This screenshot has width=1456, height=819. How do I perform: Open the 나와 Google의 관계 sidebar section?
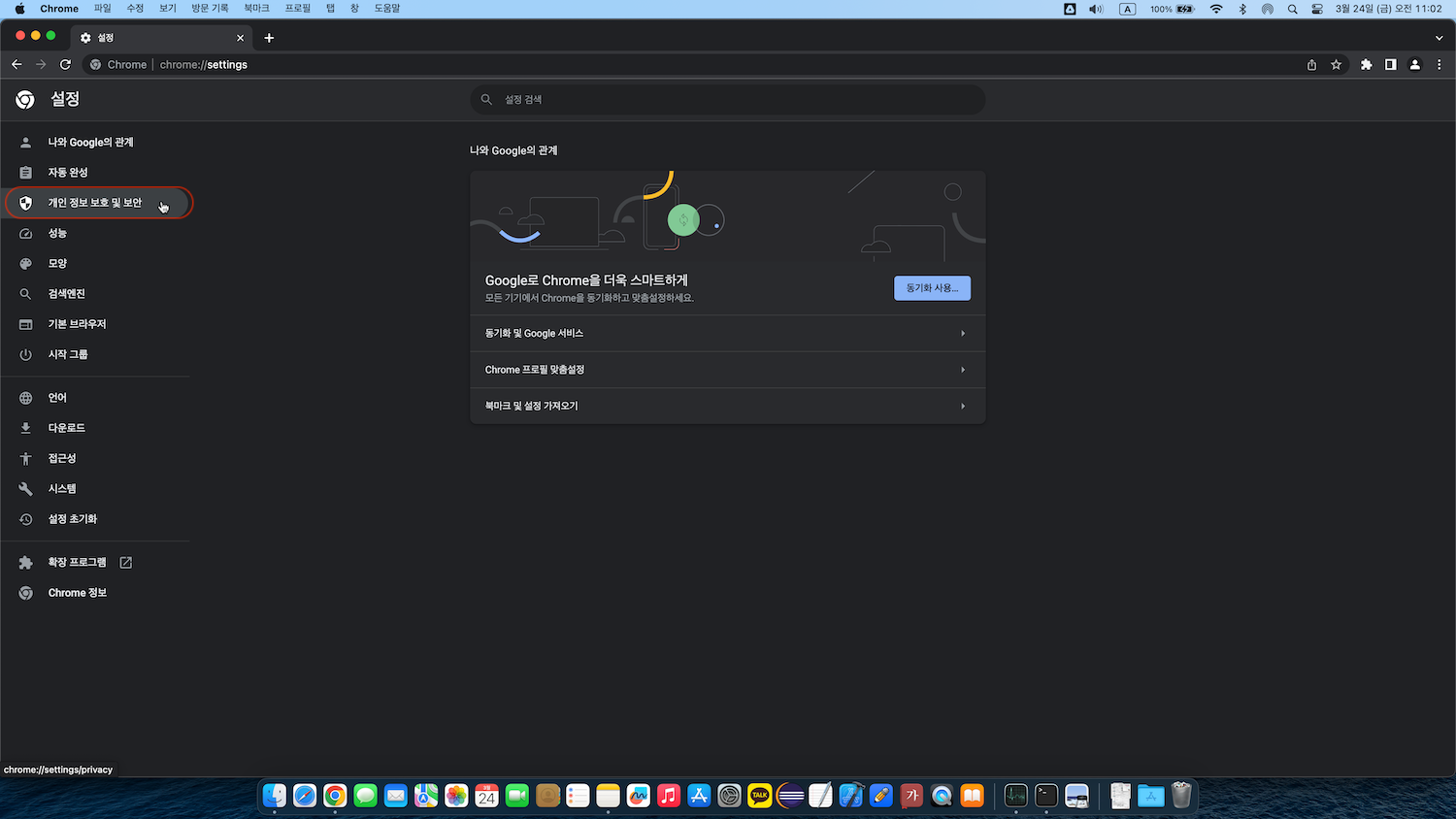tap(97, 142)
